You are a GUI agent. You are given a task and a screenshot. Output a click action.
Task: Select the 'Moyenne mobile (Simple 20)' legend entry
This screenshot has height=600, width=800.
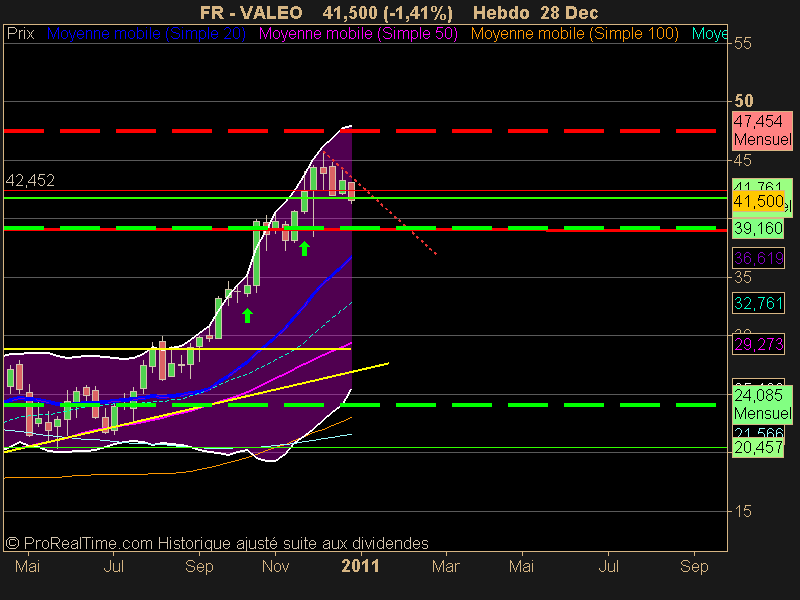pyautogui.click(x=146, y=34)
